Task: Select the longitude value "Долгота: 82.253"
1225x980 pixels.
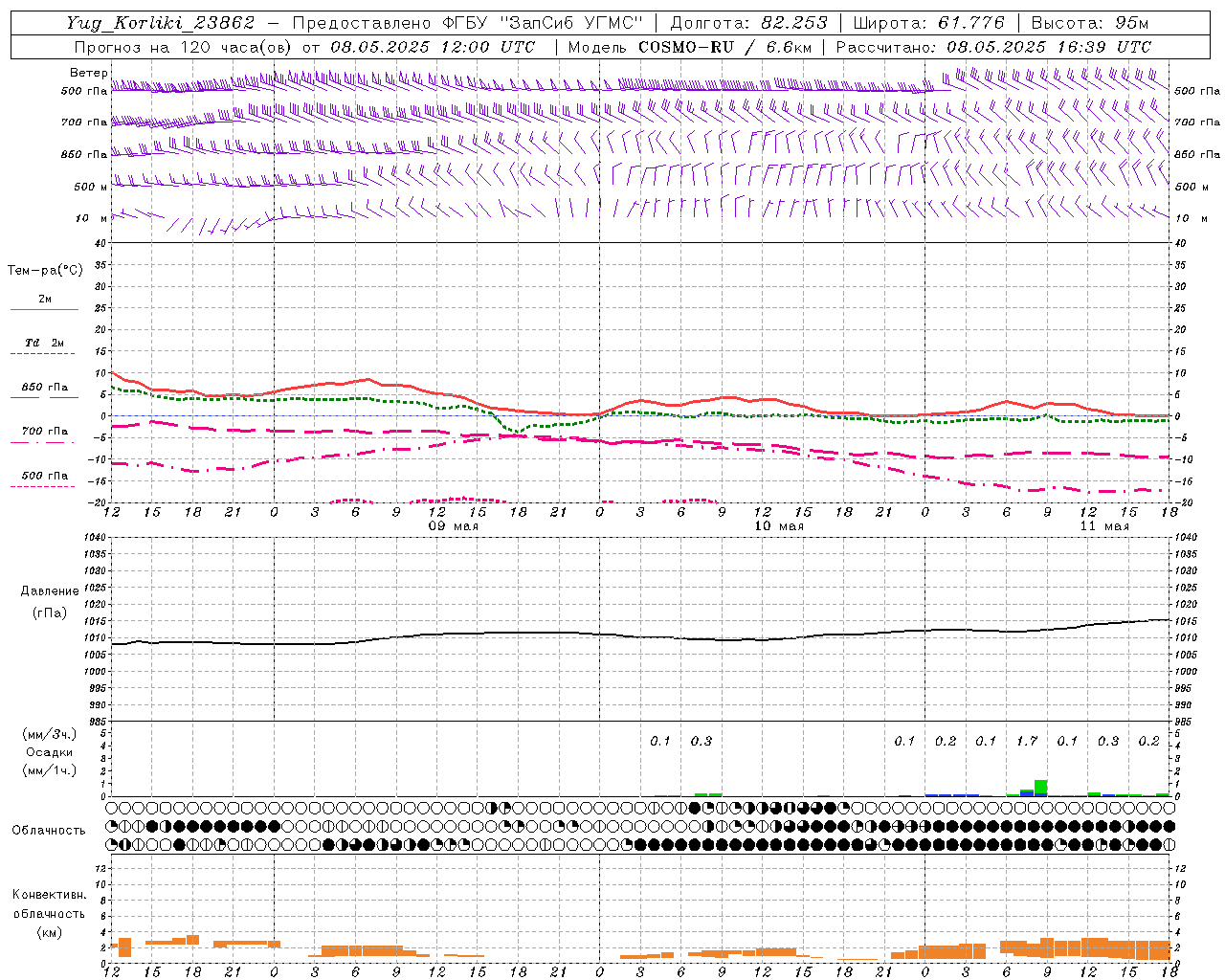Action: (748, 23)
